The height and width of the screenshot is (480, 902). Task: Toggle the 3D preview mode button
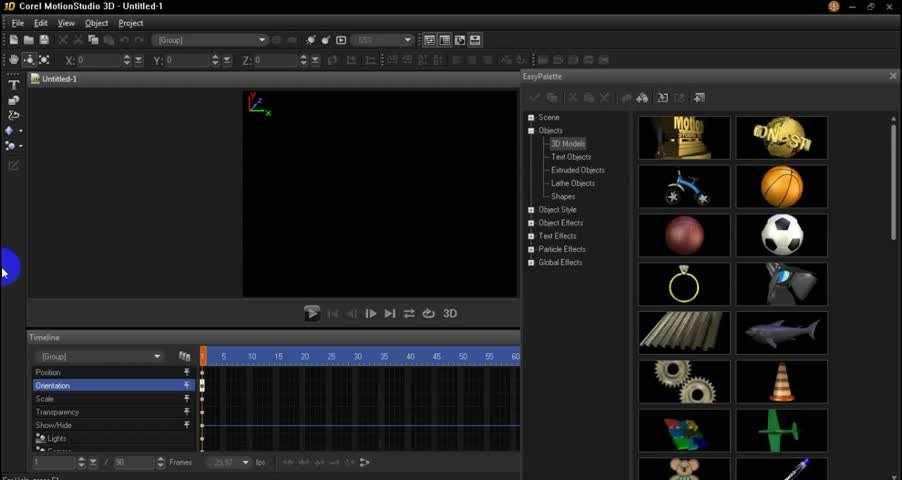(450, 313)
